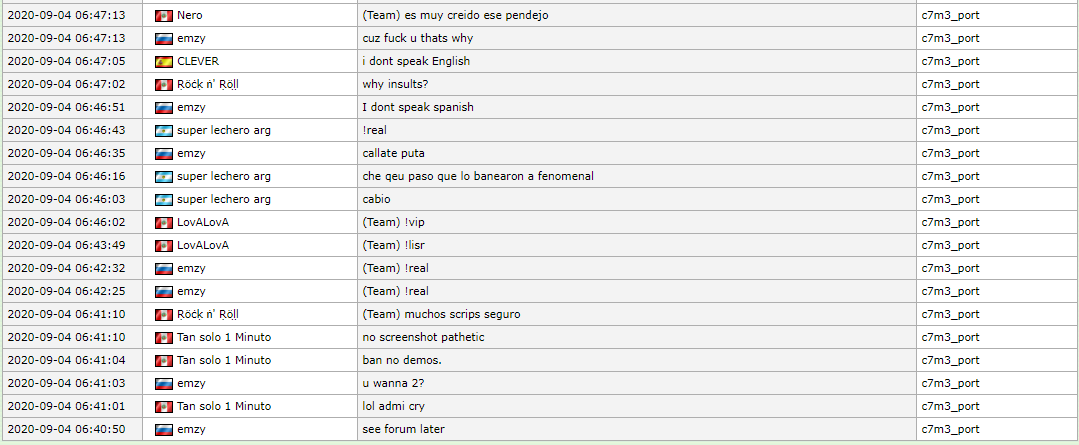Viewport: 1079px width, 445px height.
Task: Click the timestamp 2020-09-04 06:46:16
Action: pyautogui.click(x=66, y=177)
